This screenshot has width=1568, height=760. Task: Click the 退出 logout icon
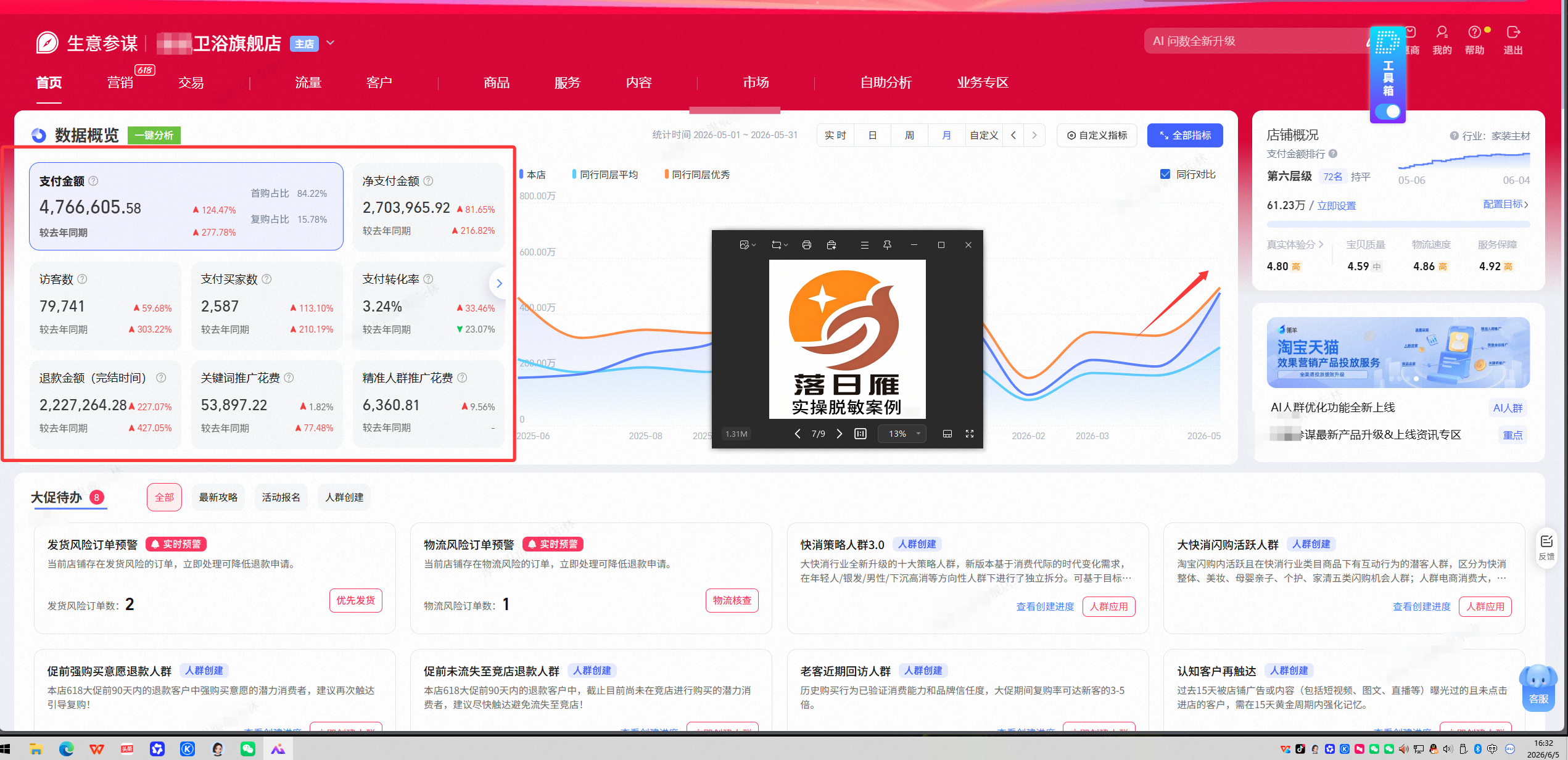[1512, 39]
